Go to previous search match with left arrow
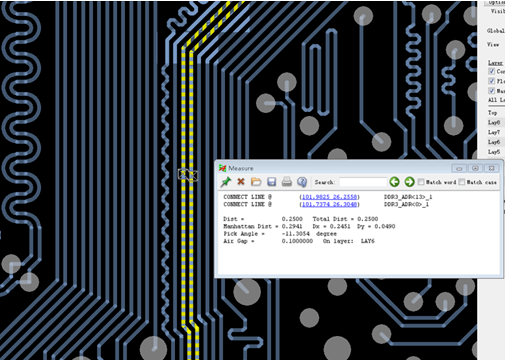Screen dimensions: 507x360 [x=395, y=182]
